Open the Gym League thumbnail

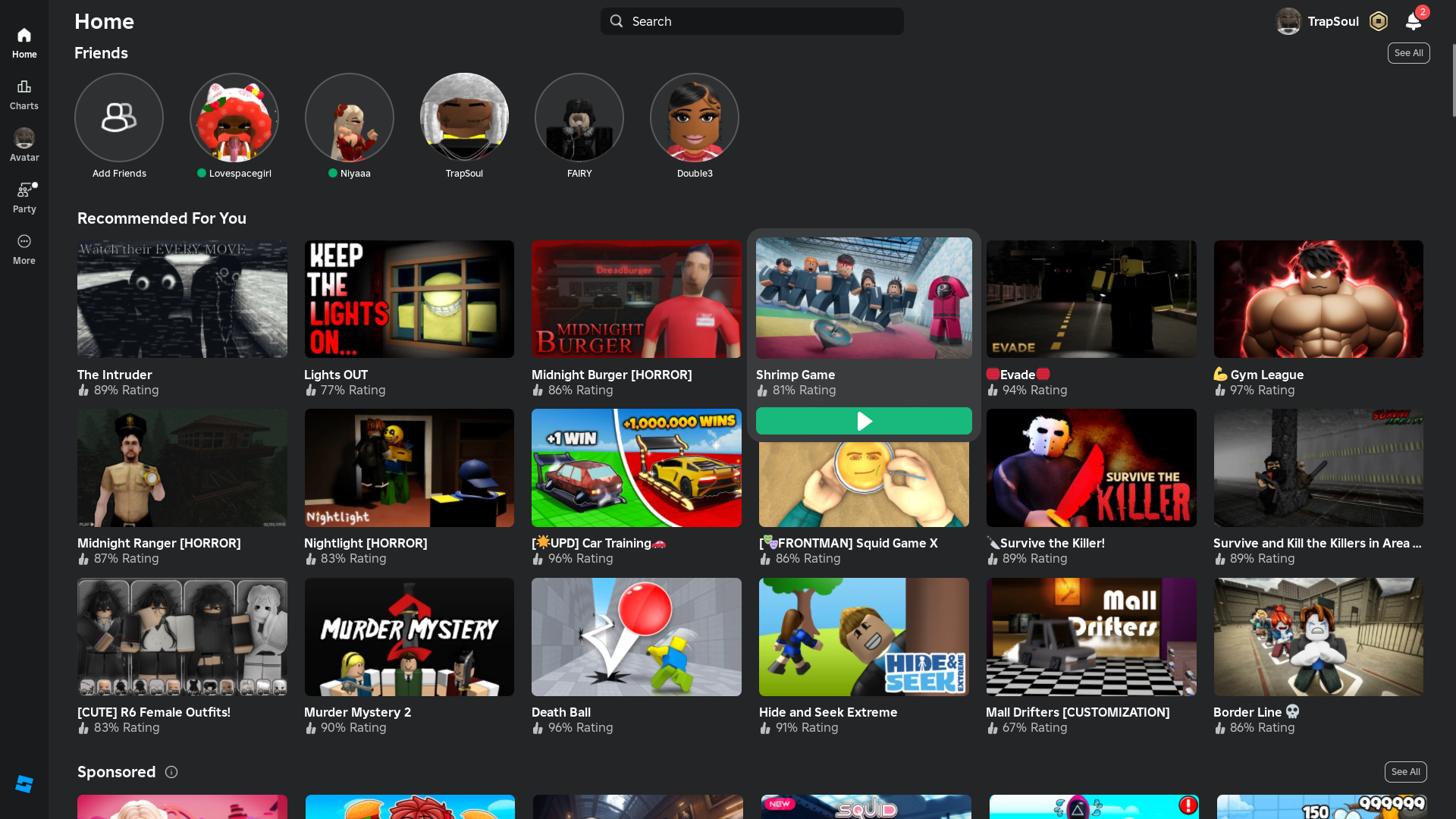click(1319, 300)
